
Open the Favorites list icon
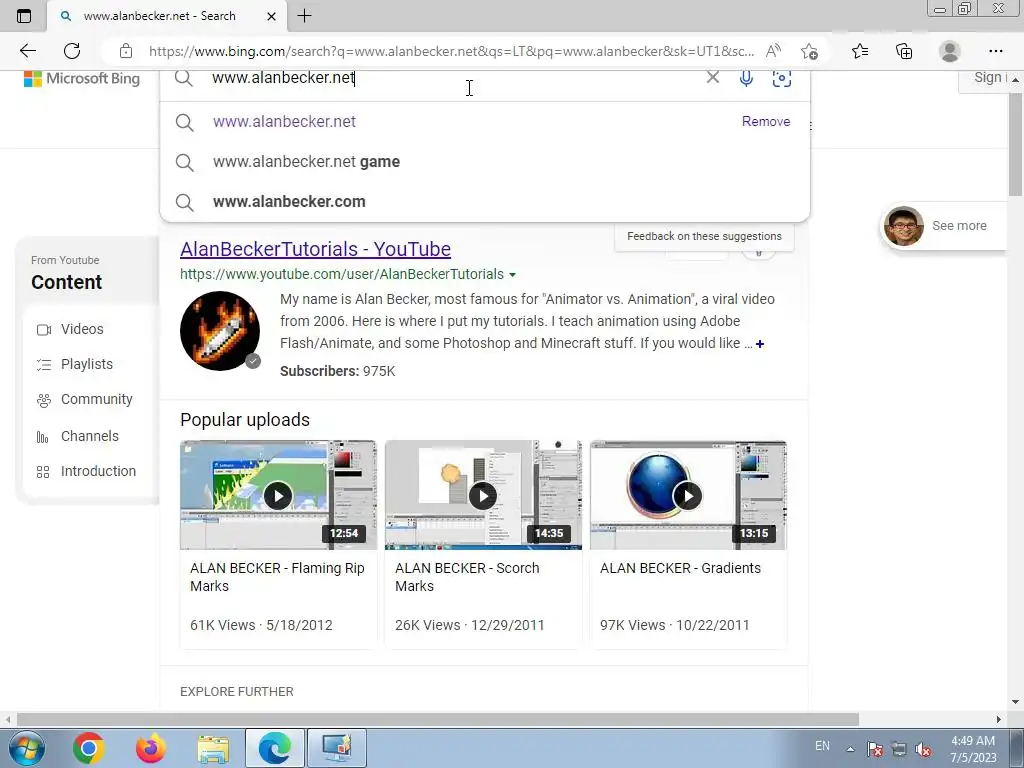point(860,51)
